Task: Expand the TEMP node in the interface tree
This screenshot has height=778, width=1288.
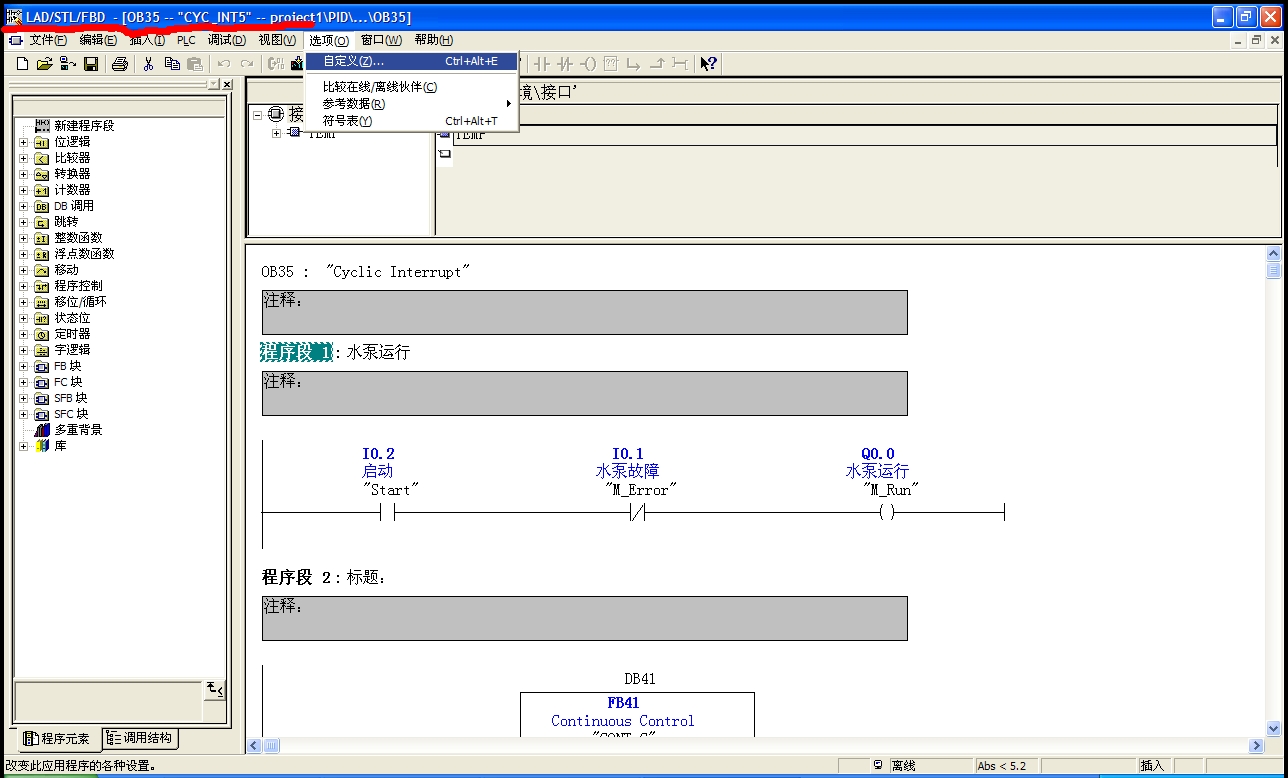Action: [x=277, y=133]
